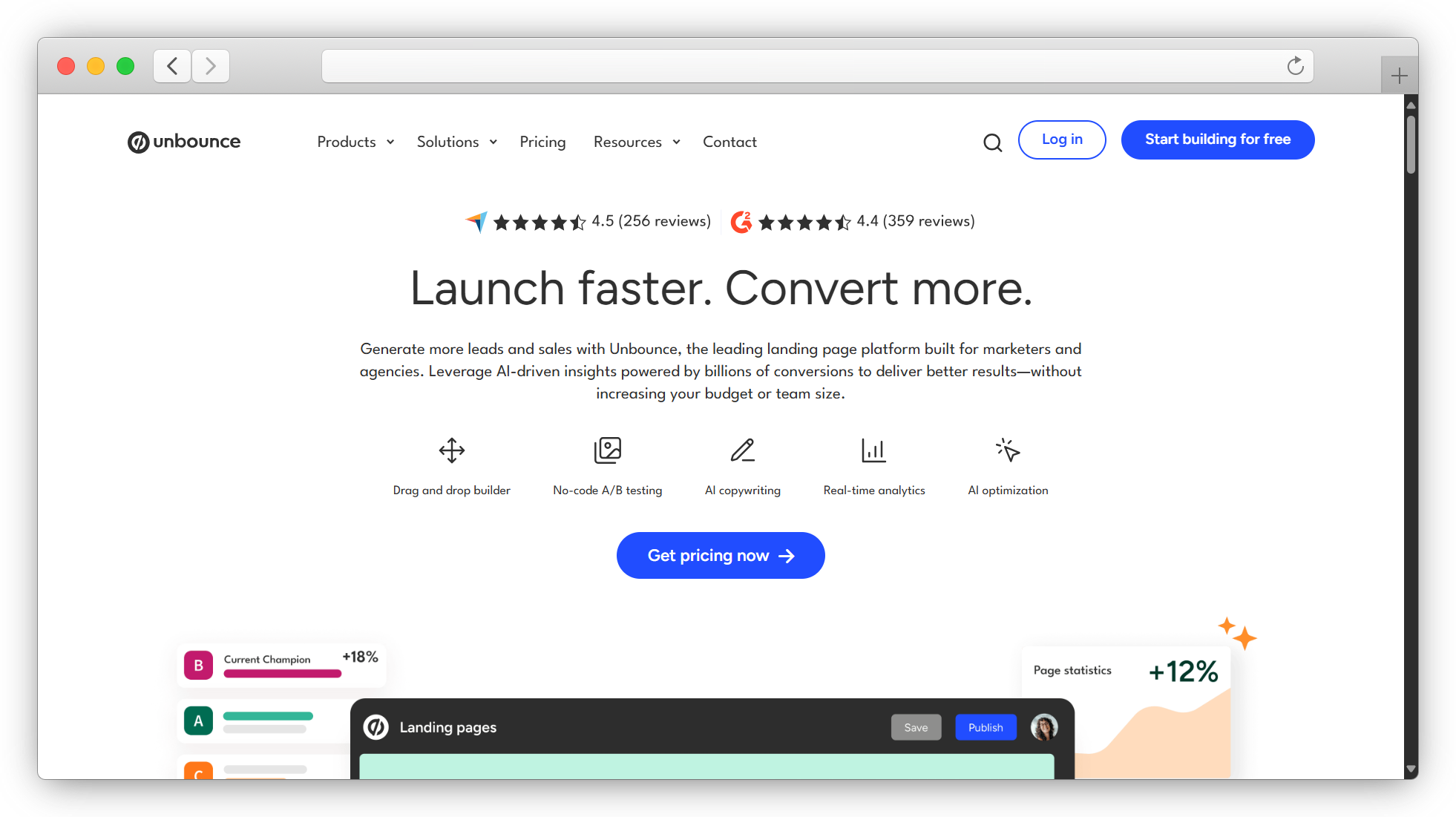Click the Real-time analytics chart icon
The height and width of the screenshot is (817, 1456).
873,450
